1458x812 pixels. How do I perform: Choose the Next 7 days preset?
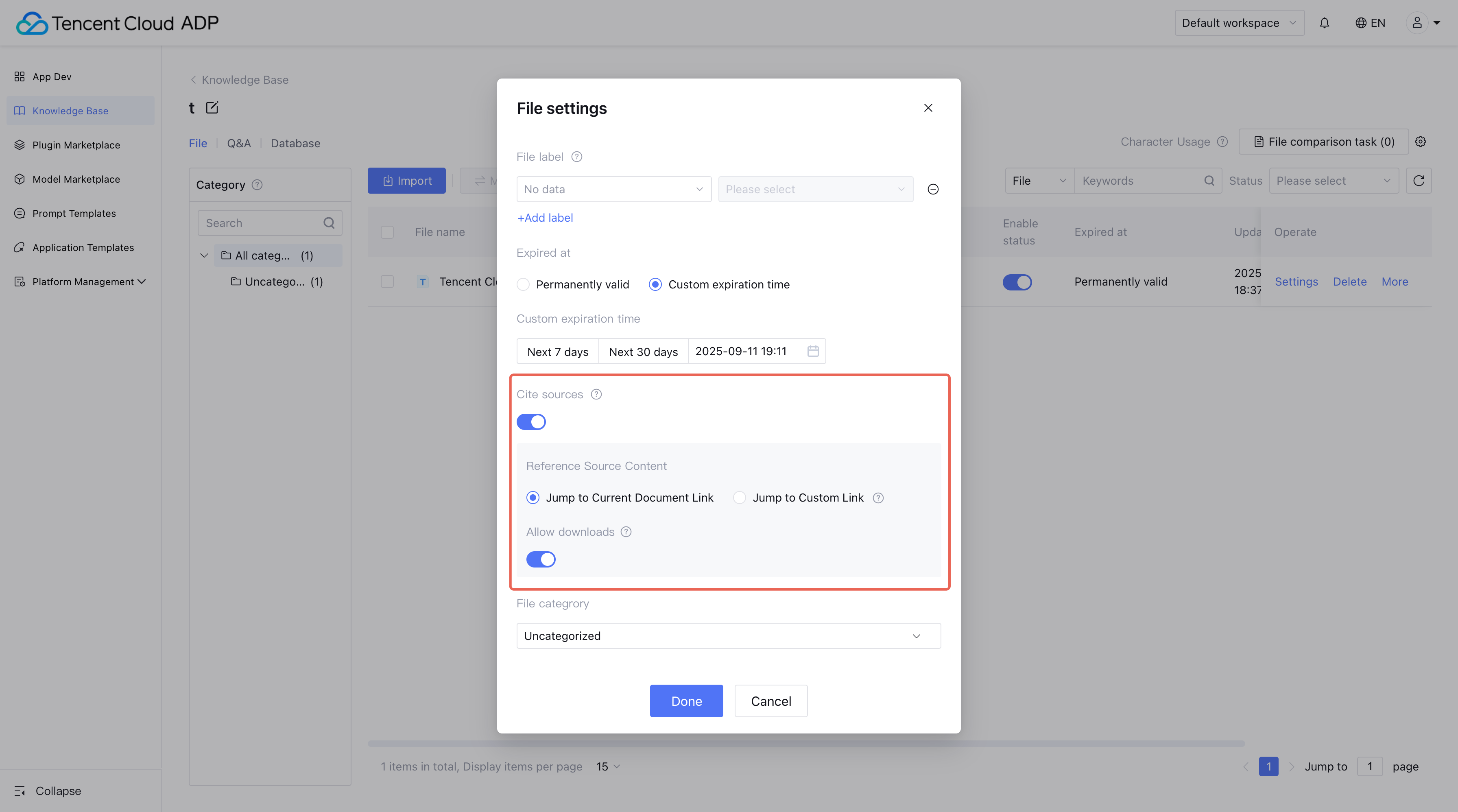(x=557, y=351)
